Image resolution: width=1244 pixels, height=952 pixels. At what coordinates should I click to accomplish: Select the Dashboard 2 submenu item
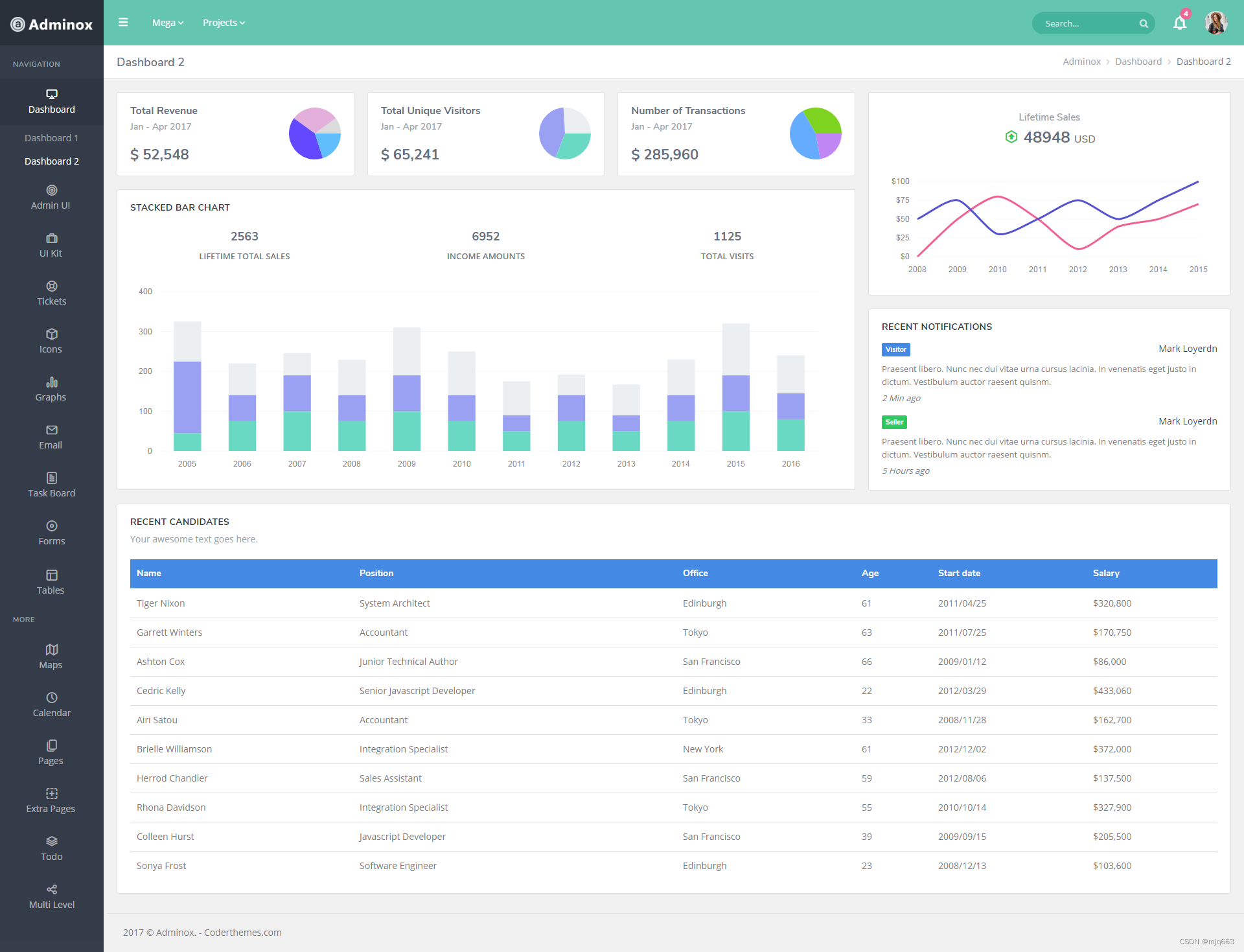click(51, 161)
